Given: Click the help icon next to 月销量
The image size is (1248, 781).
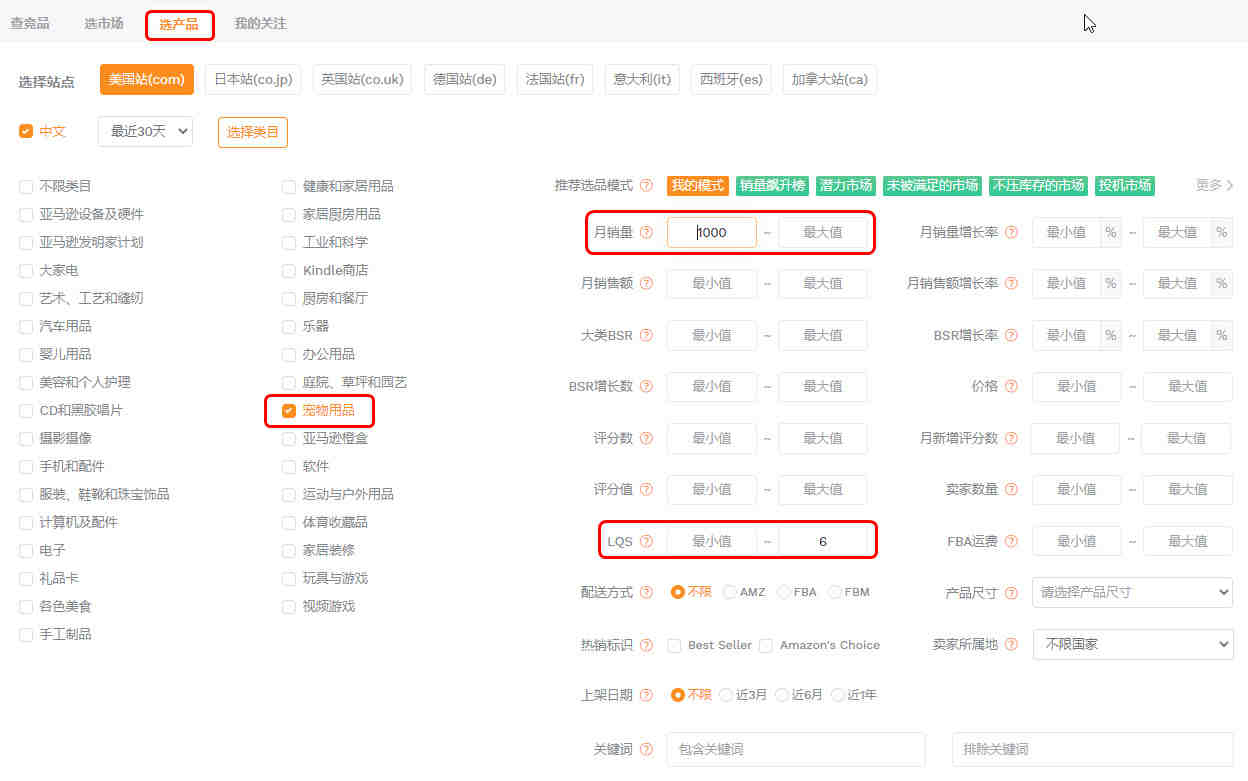Looking at the screenshot, I should [646, 232].
